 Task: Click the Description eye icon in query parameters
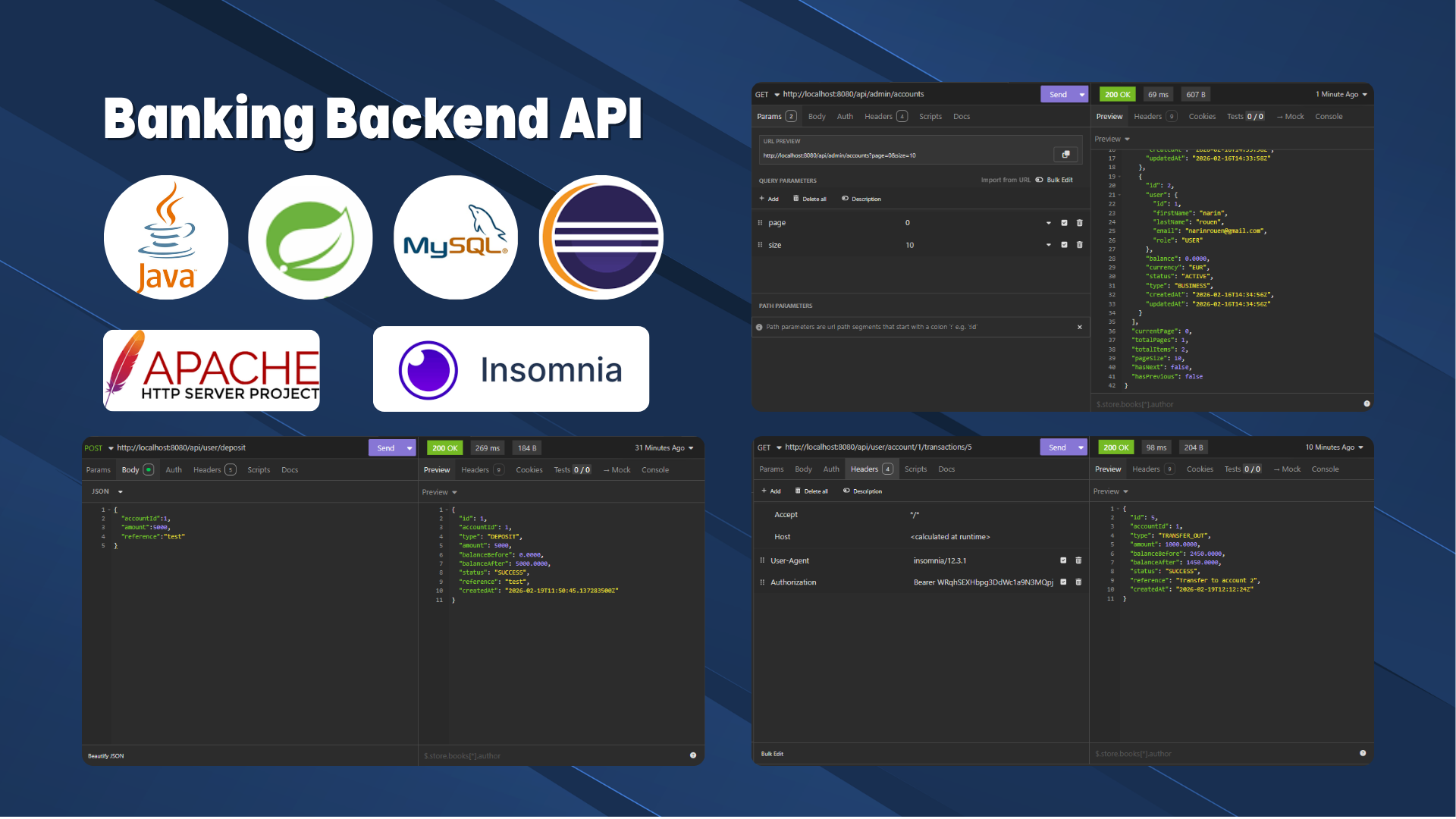click(x=843, y=198)
